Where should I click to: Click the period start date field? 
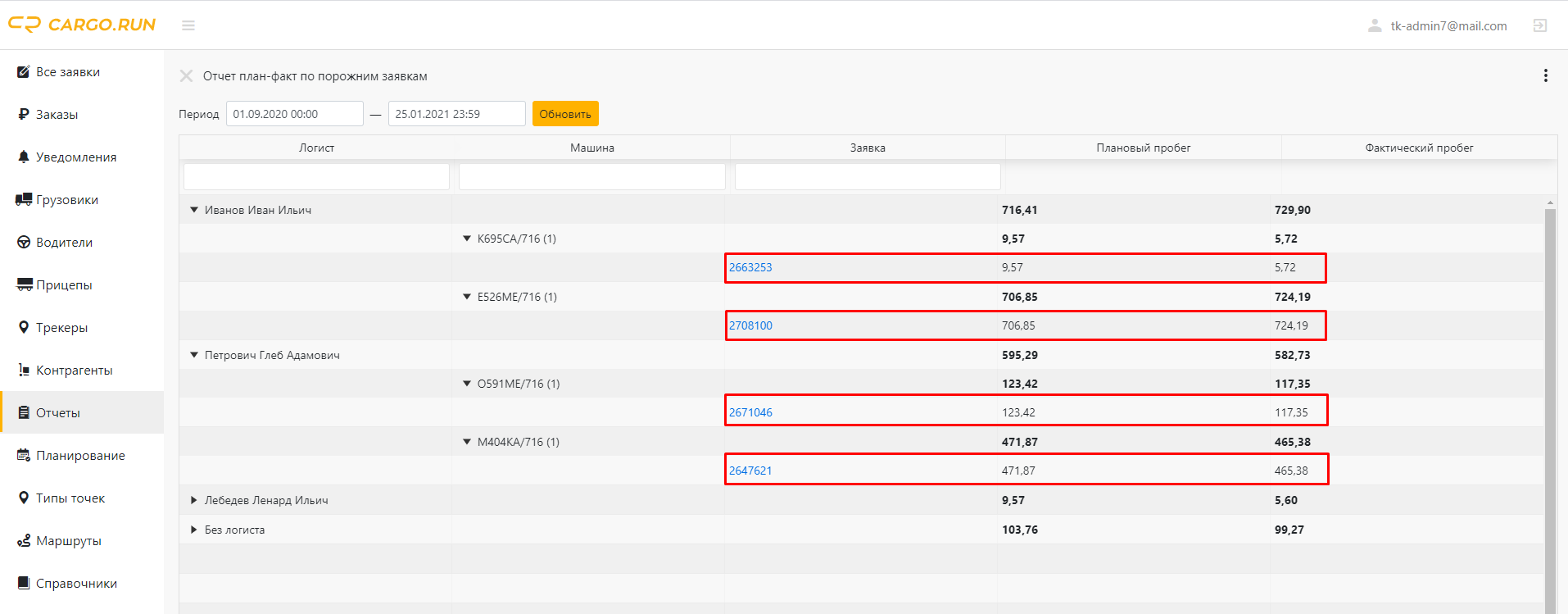coord(295,114)
